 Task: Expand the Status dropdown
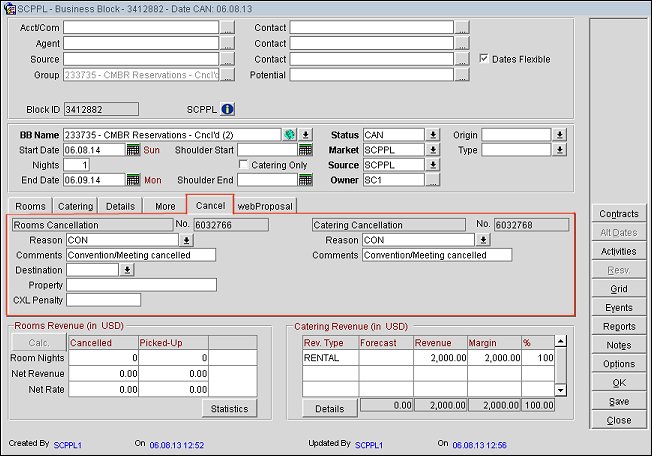pos(433,135)
